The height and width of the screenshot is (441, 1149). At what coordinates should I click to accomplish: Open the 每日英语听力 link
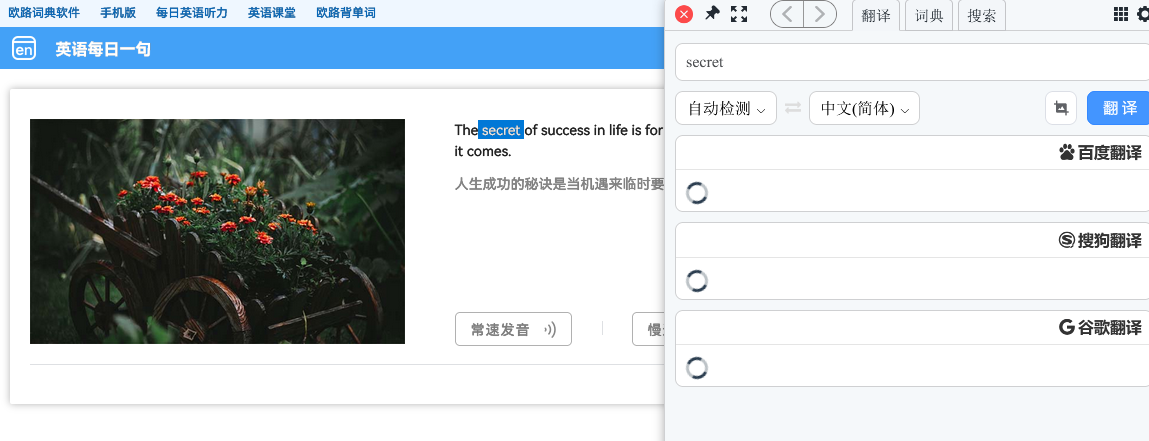[x=192, y=12]
